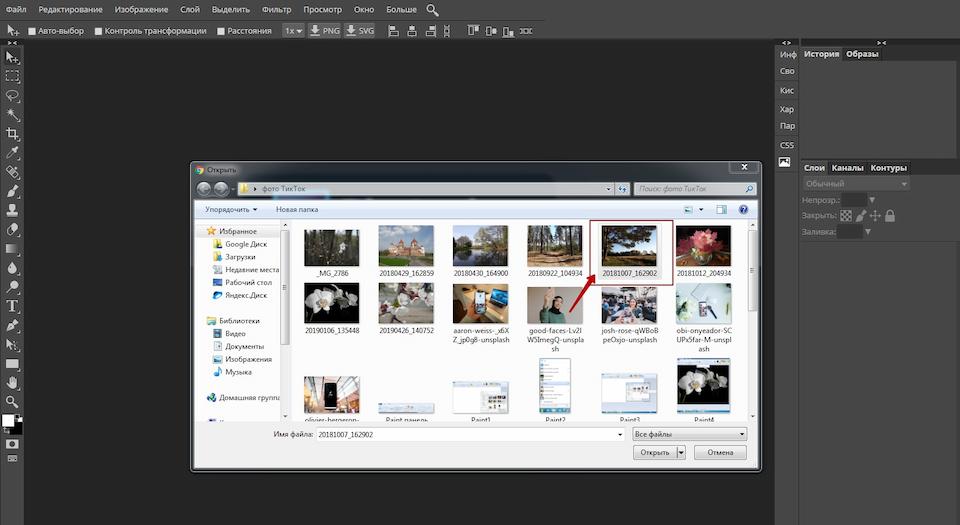960x525 pixels.
Task: Open the Редактирование menu
Action: click(x=70, y=10)
